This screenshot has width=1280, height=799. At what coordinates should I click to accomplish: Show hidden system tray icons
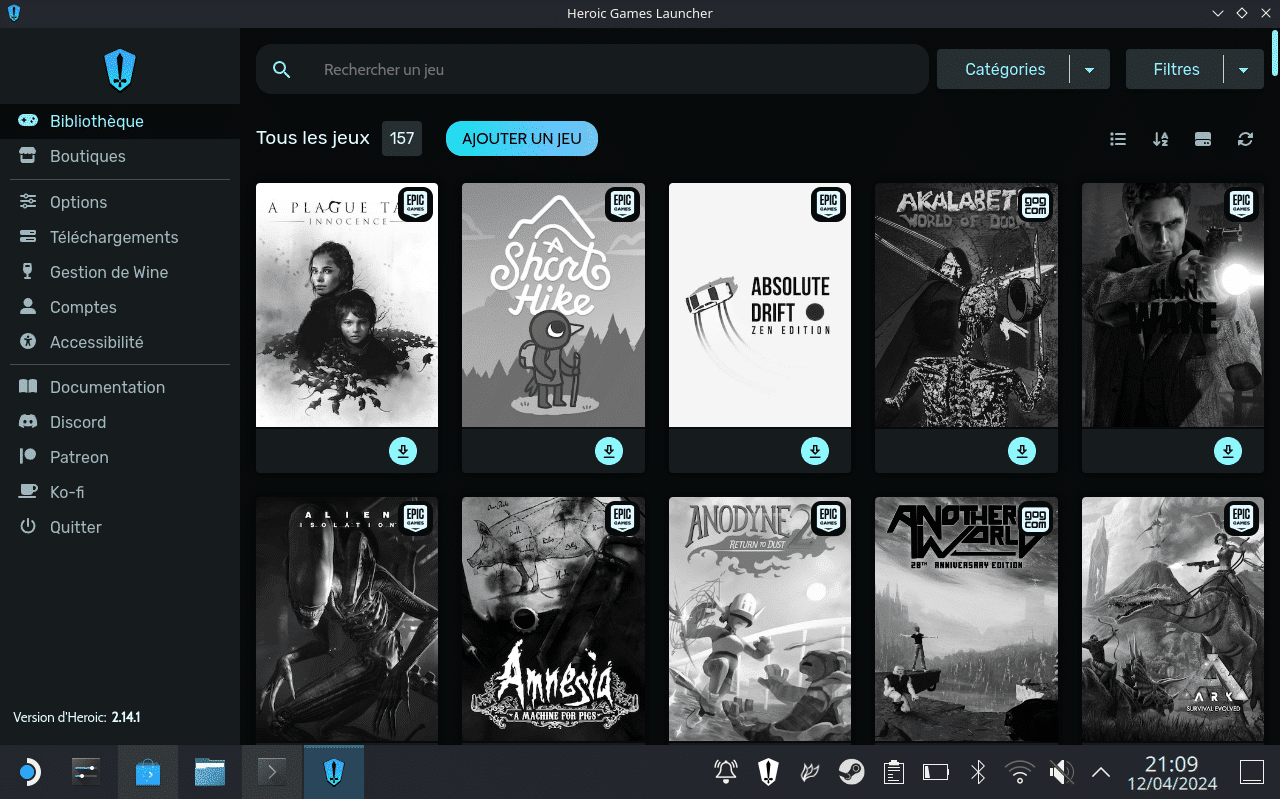pyautogui.click(x=1101, y=772)
